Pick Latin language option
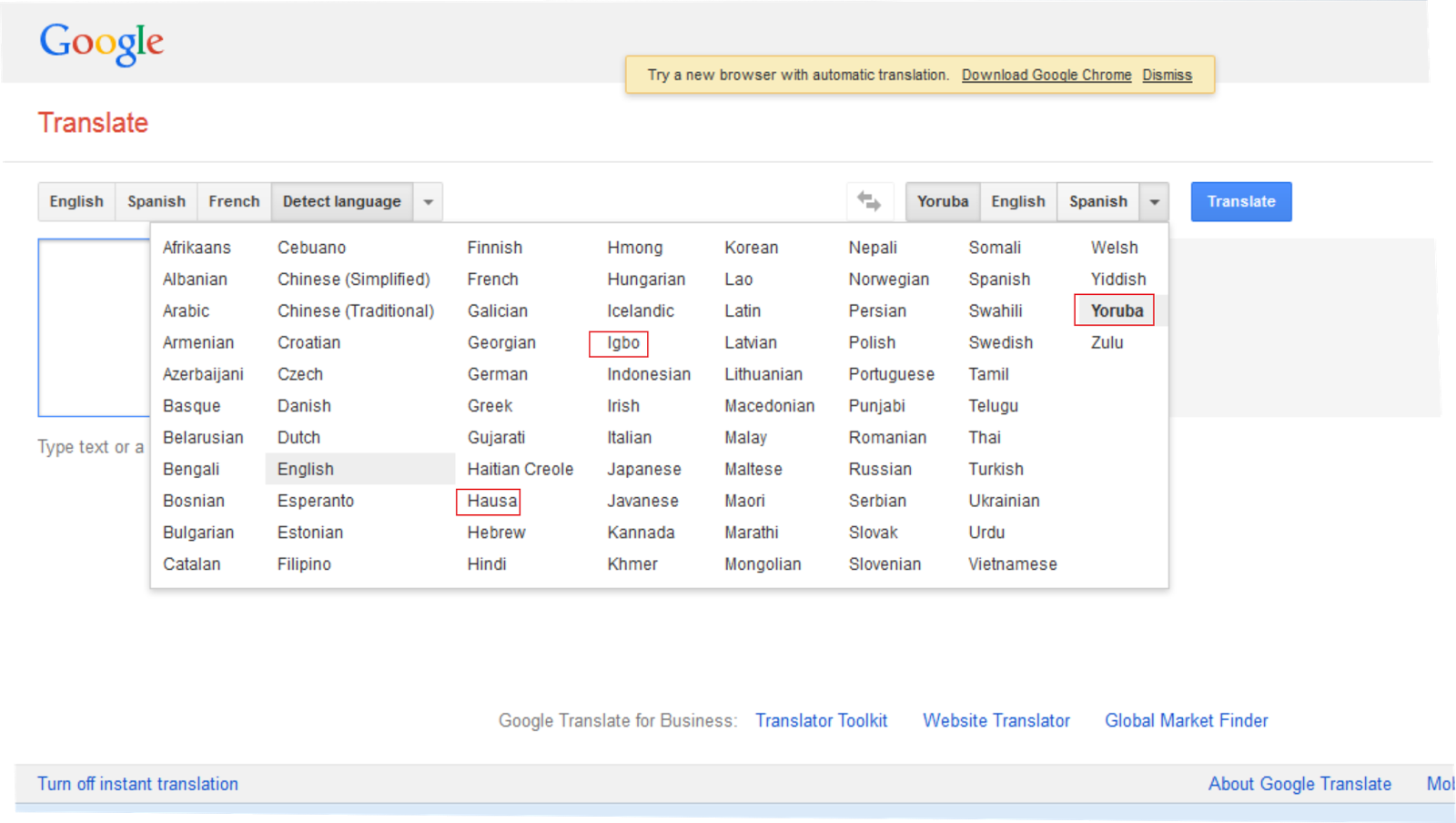This screenshot has height=823, width=1456. 743,310
